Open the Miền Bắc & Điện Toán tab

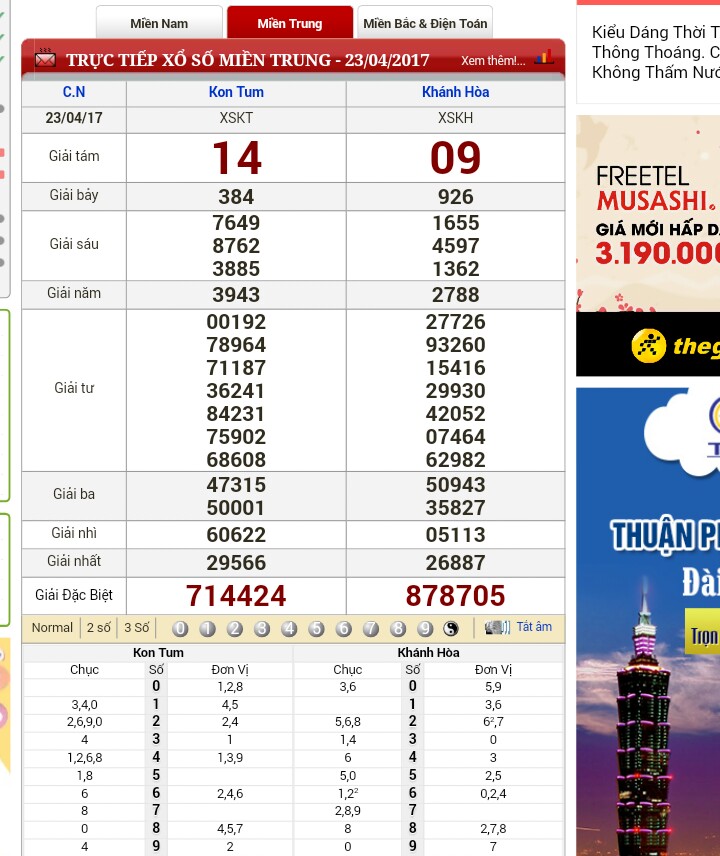[425, 23]
